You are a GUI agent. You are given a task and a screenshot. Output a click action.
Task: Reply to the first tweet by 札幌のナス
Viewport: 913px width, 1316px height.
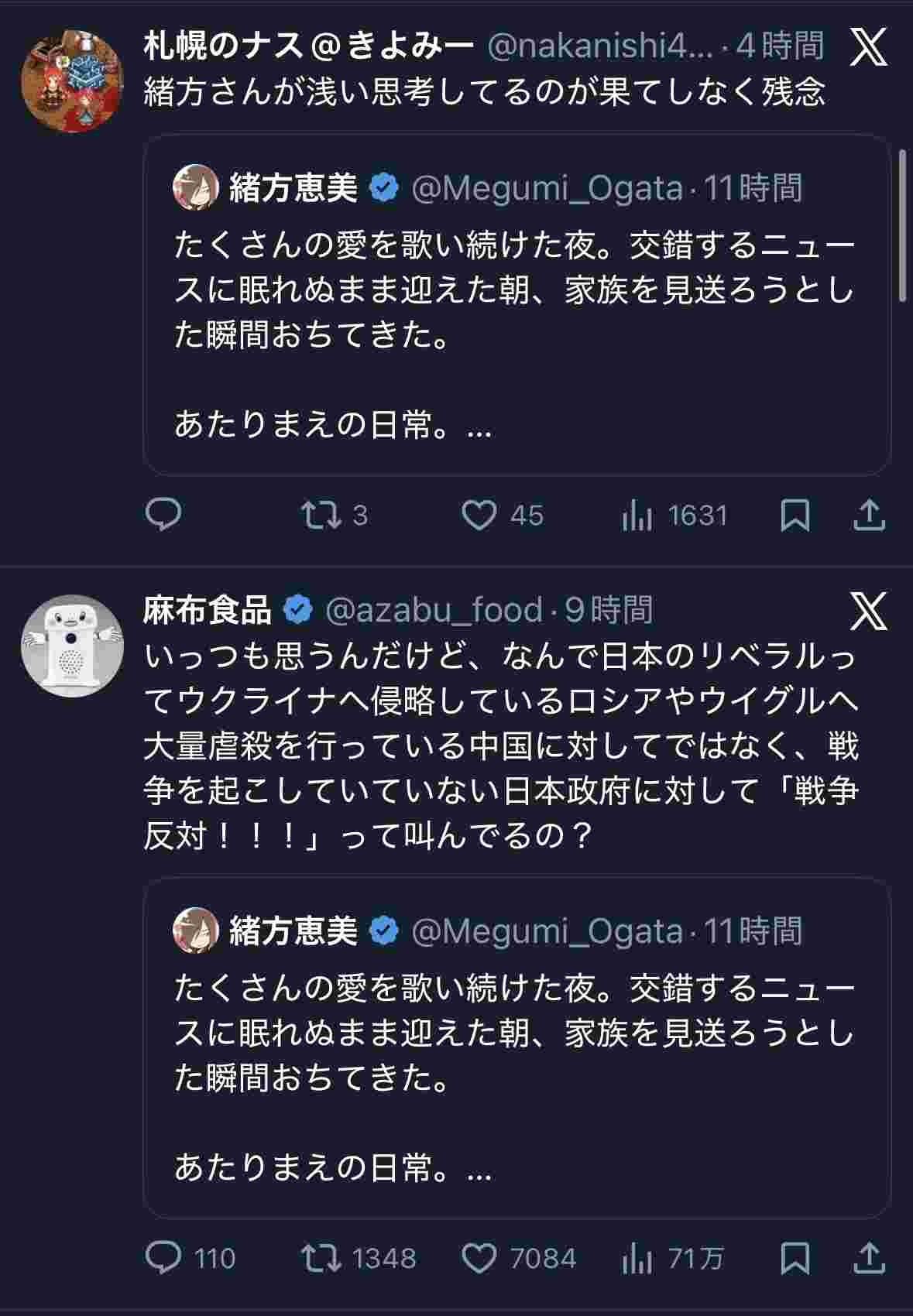coord(163,515)
